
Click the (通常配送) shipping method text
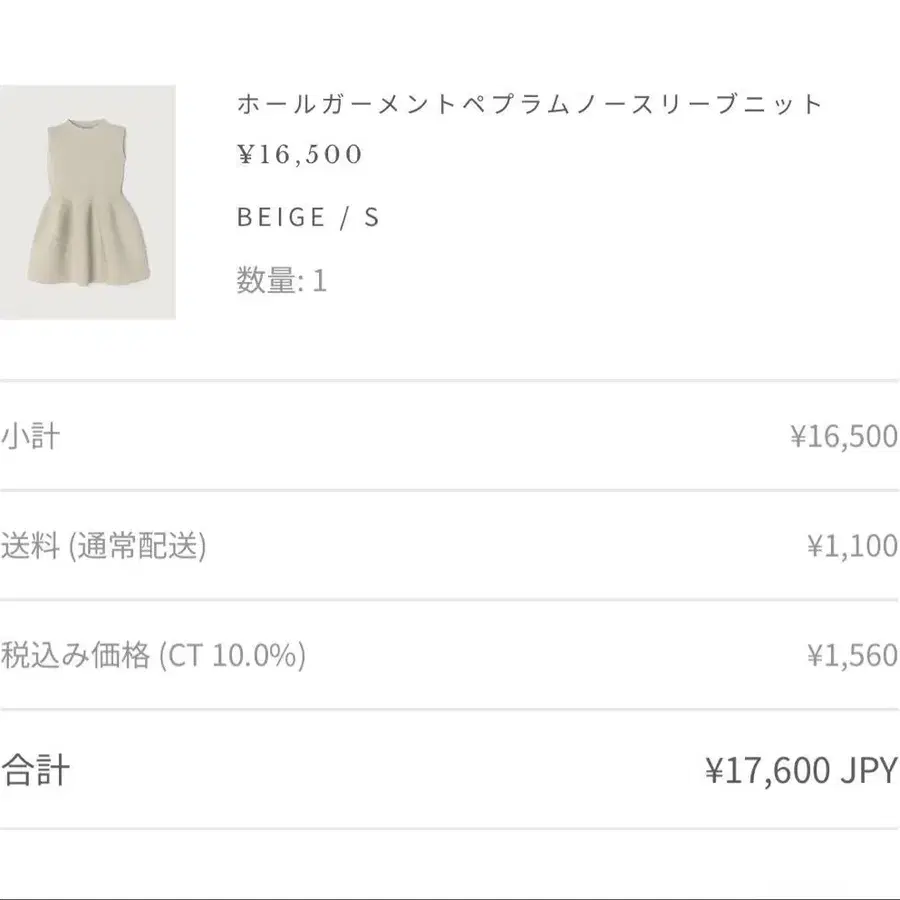point(137,546)
